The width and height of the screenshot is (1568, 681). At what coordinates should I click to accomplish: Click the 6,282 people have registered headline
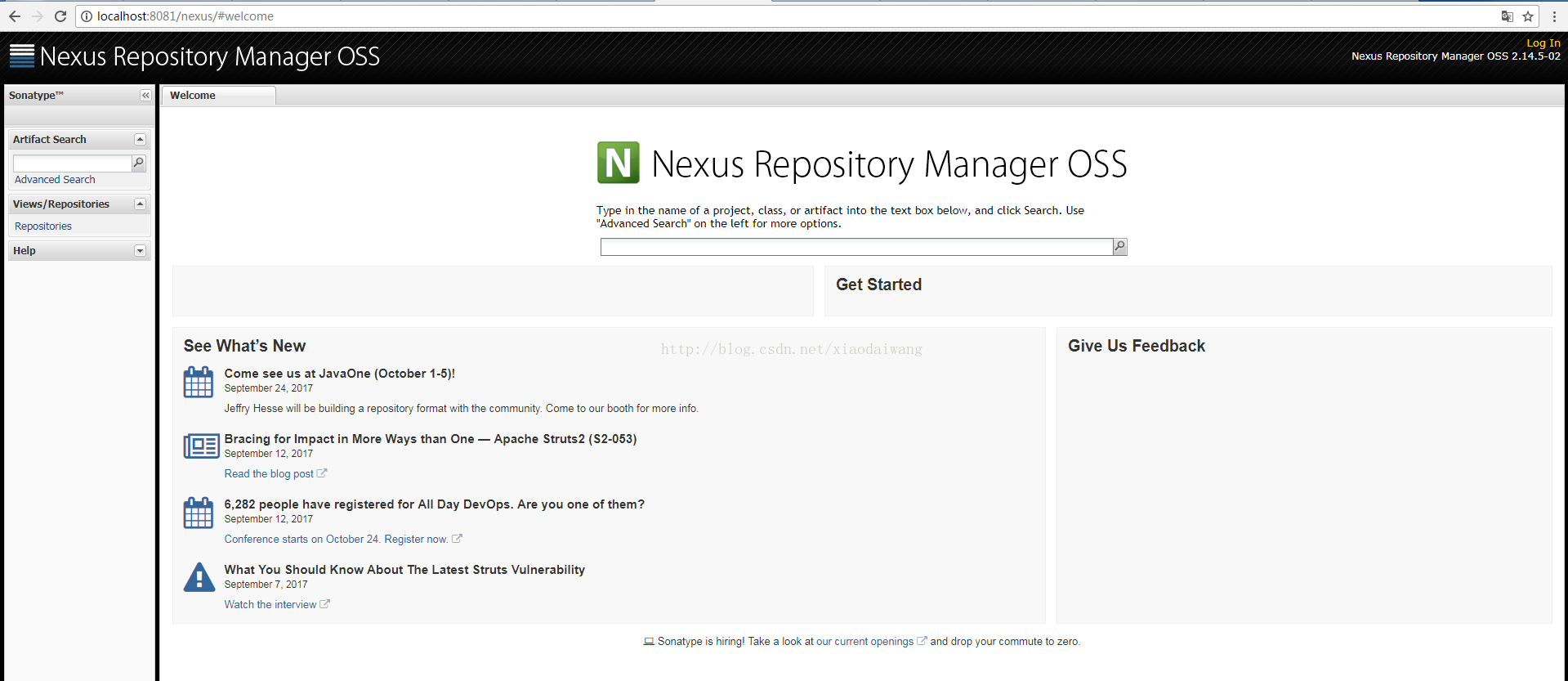pyautogui.click(x=435, y=504)
